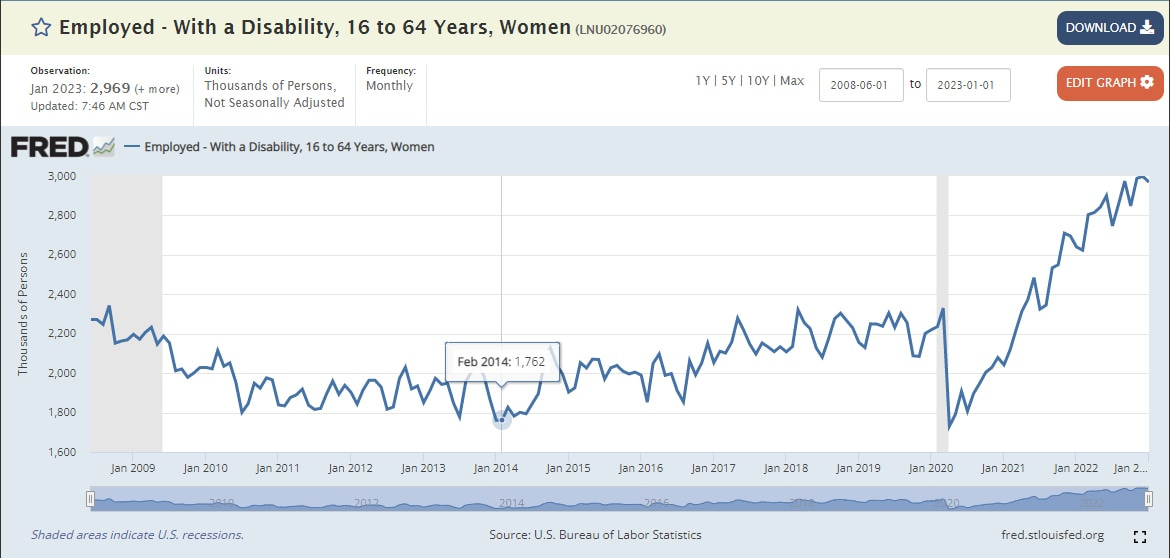
Task: Click the DOWNLOAD button
Action: click(1110, 28)
